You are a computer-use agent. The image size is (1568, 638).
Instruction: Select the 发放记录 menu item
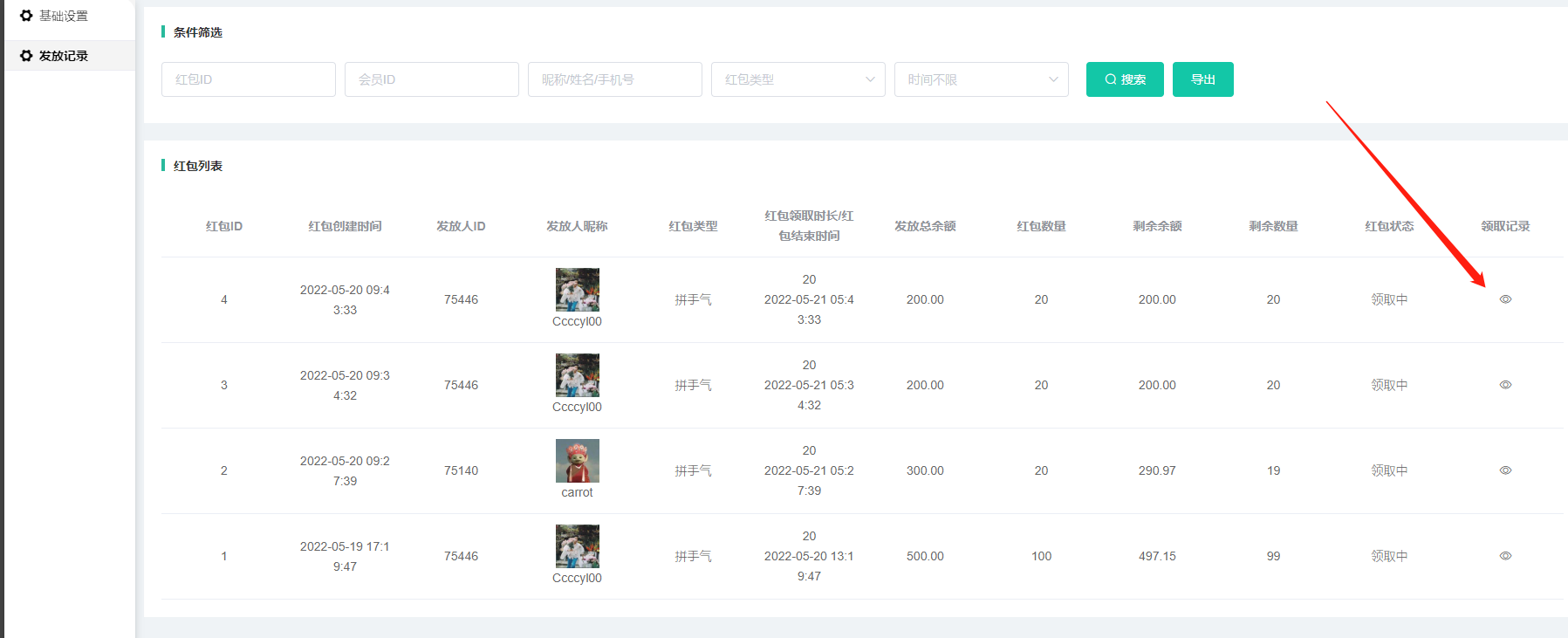pyautogui.click(x=63, y=56)
